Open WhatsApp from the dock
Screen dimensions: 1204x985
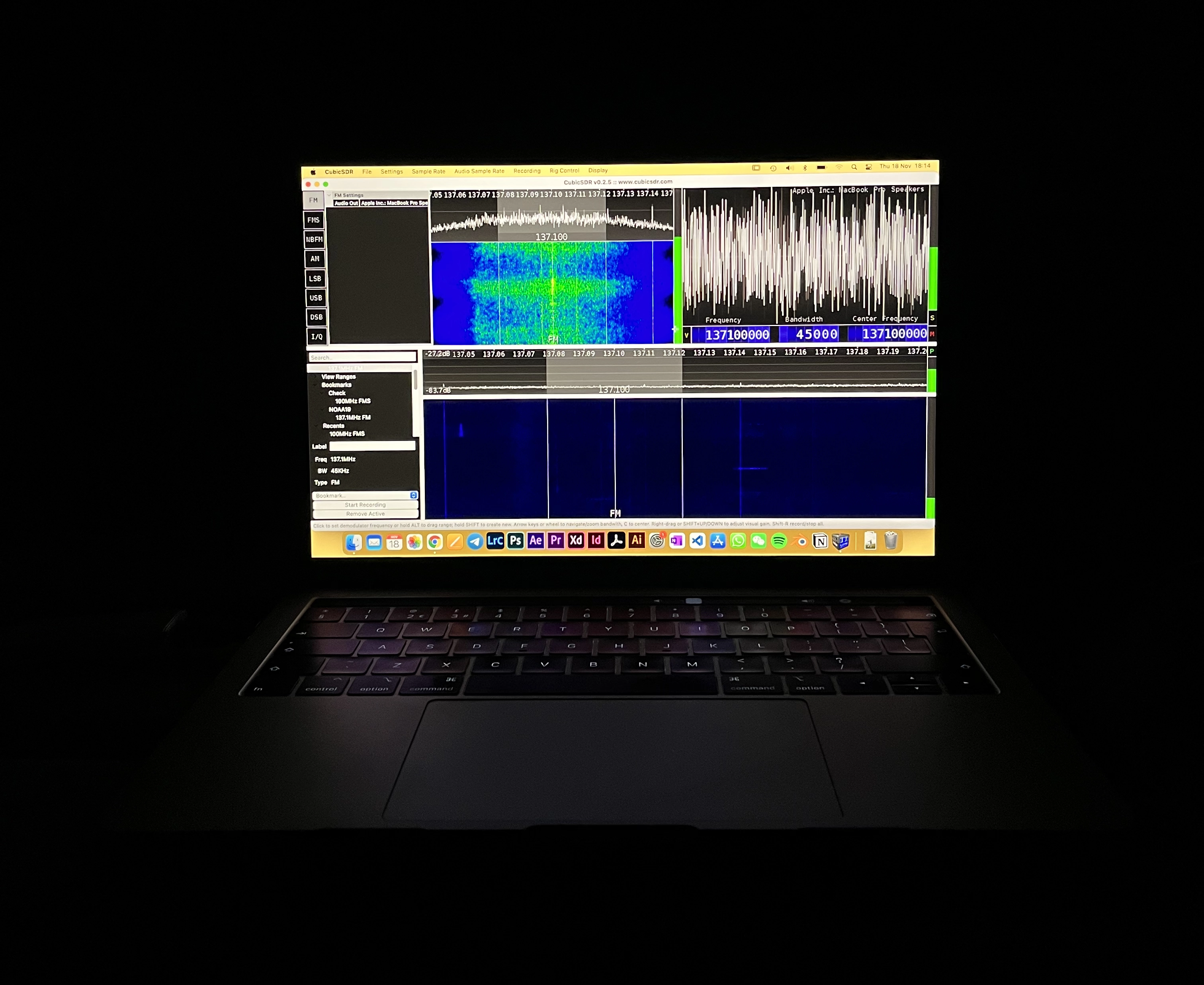(738, 541)
